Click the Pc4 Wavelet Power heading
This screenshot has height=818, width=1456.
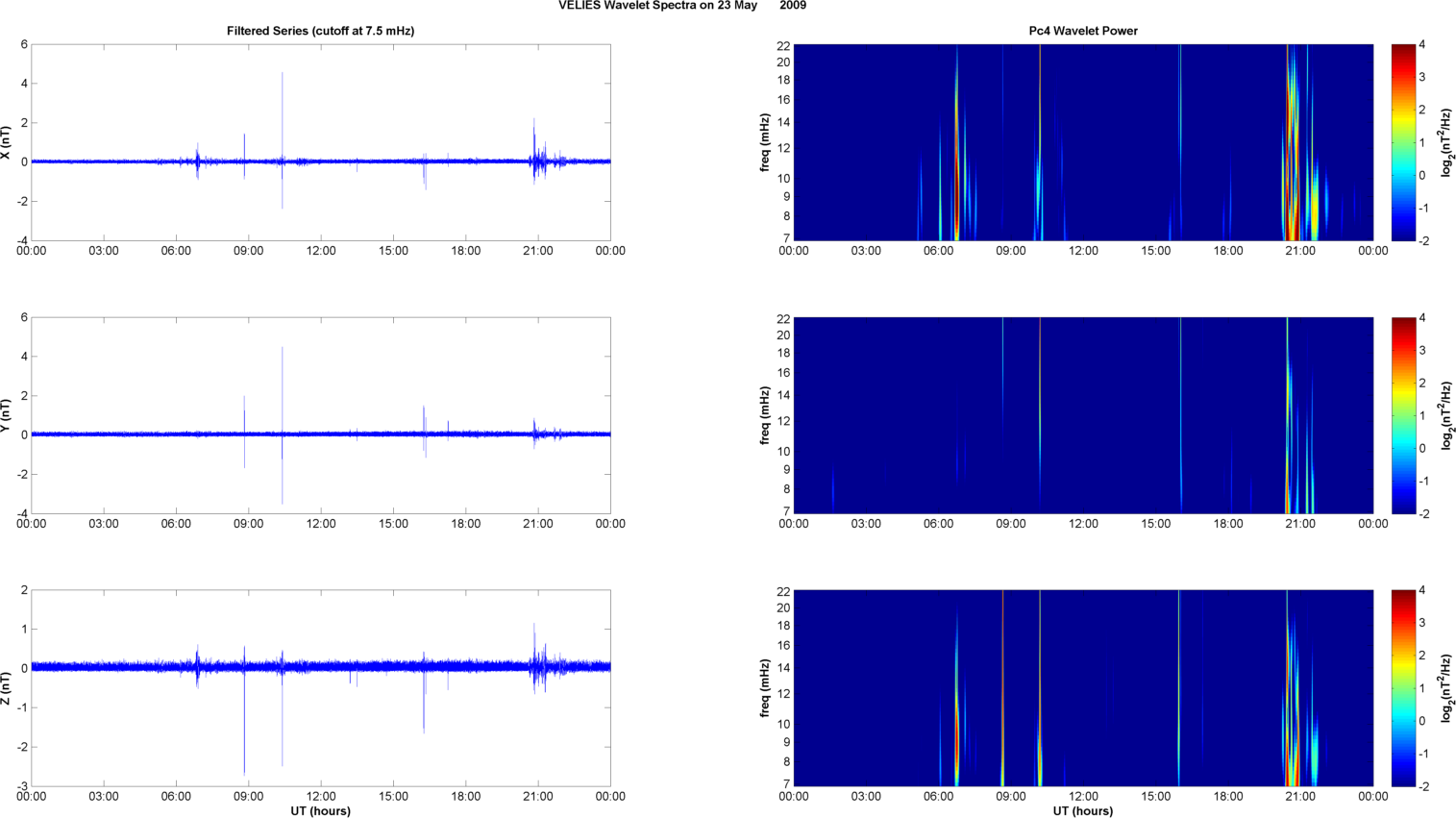point(1082,31)
